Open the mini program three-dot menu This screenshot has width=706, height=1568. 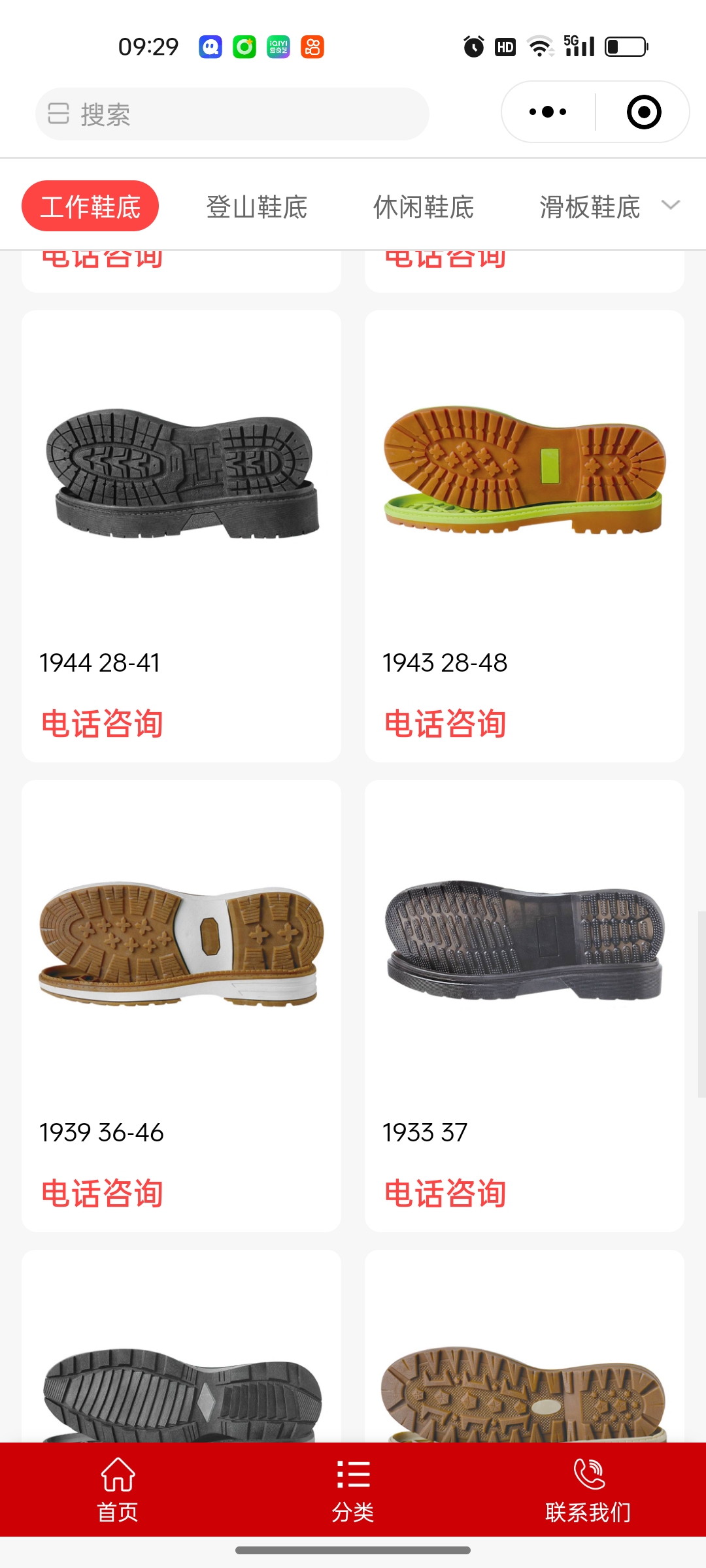pos(548,112)
